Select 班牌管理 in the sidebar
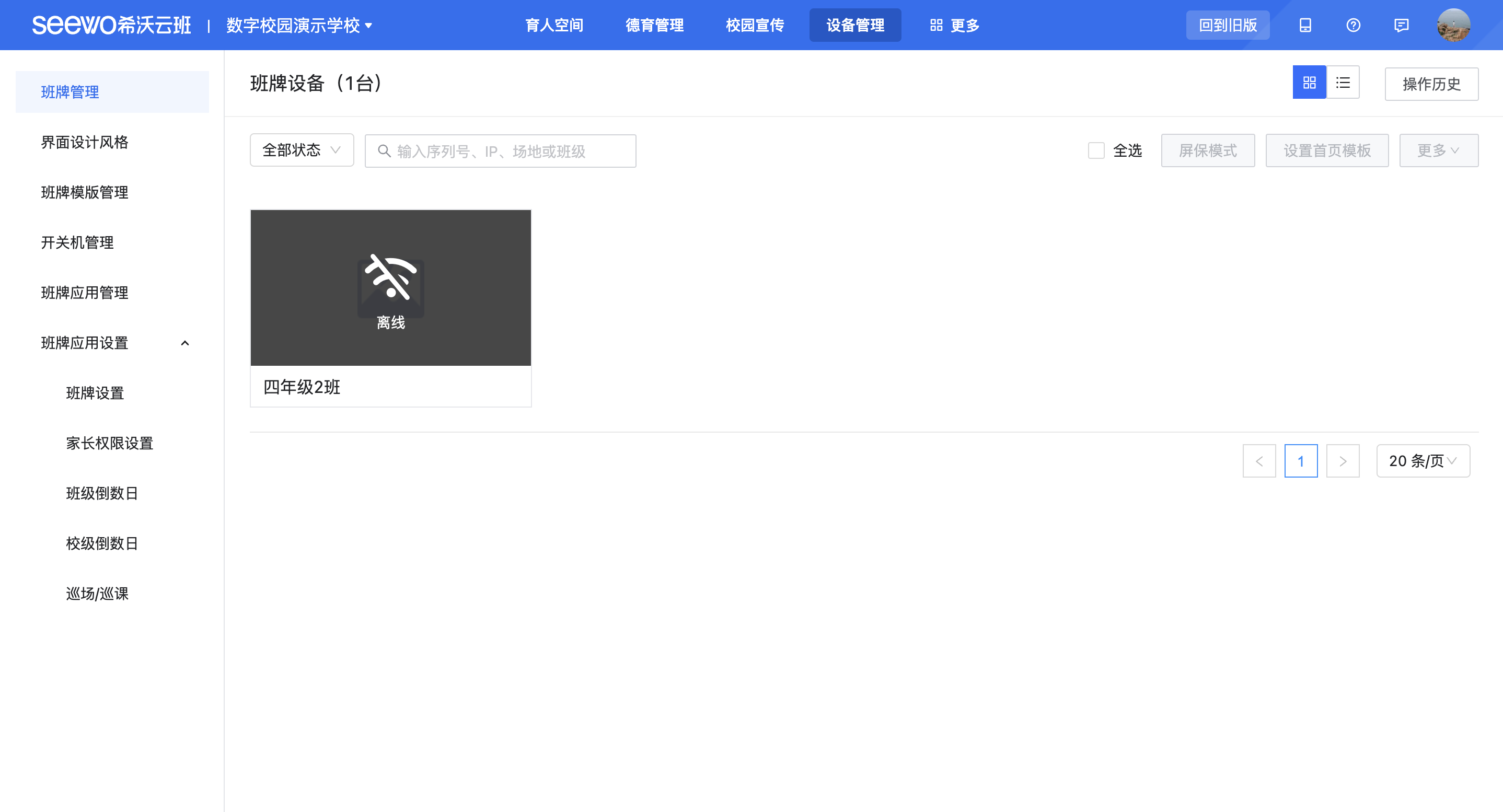 click(112, 92)
